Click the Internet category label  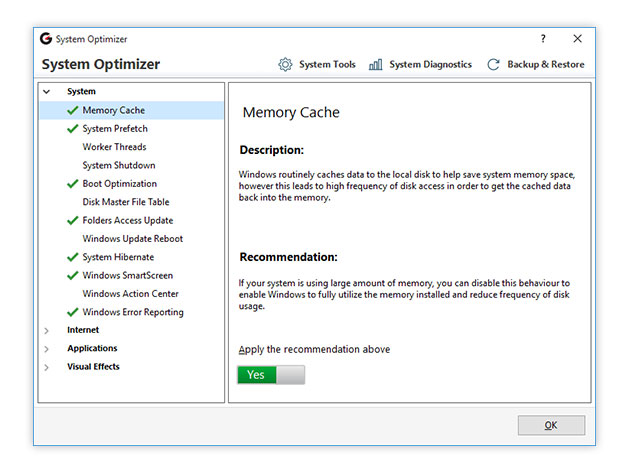tap(83, 330)
